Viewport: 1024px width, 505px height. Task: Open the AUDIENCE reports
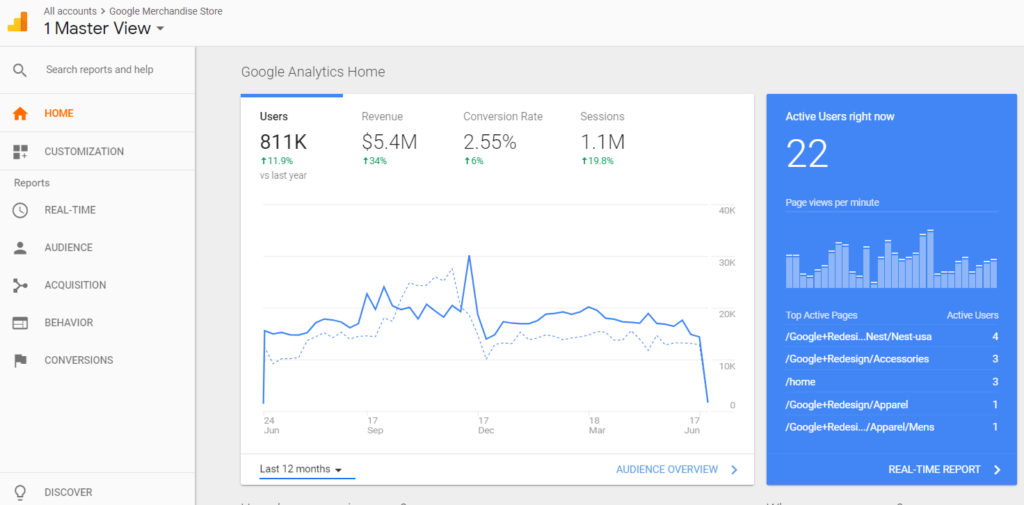[x=69, y=248]
